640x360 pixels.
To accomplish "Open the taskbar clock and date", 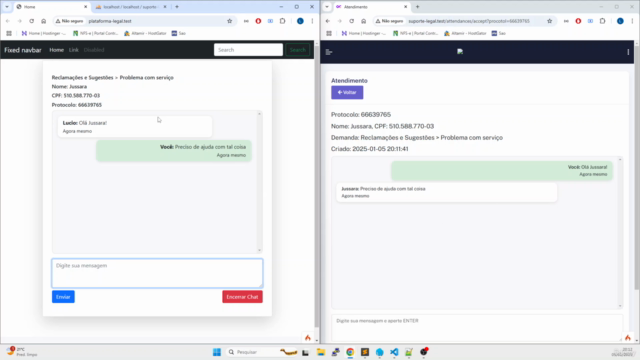I will [x=622, y=352].
